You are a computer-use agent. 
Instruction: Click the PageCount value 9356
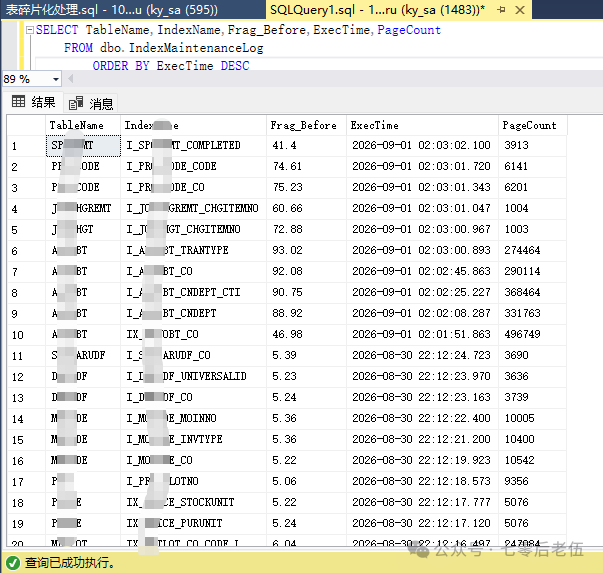click(516, 481)
